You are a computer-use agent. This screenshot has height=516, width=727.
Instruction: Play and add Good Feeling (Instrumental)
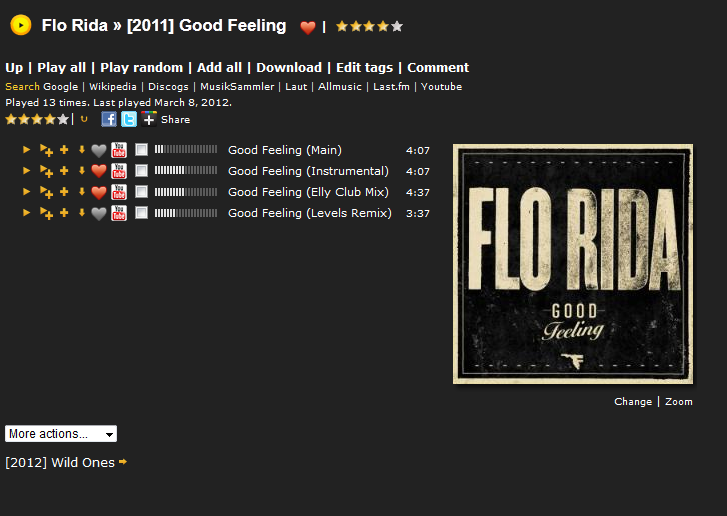[46, 171]
